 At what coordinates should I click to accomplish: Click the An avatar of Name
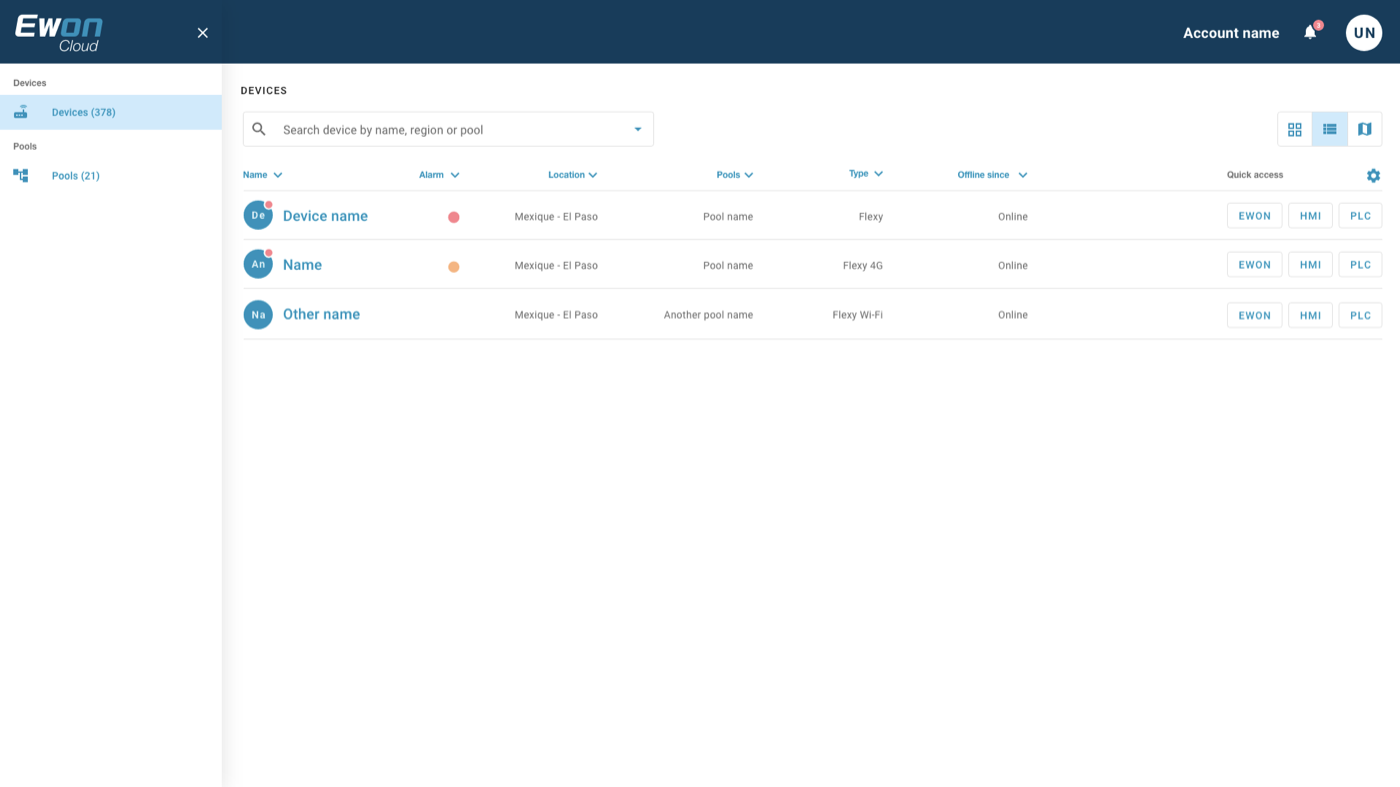point(258,264)
